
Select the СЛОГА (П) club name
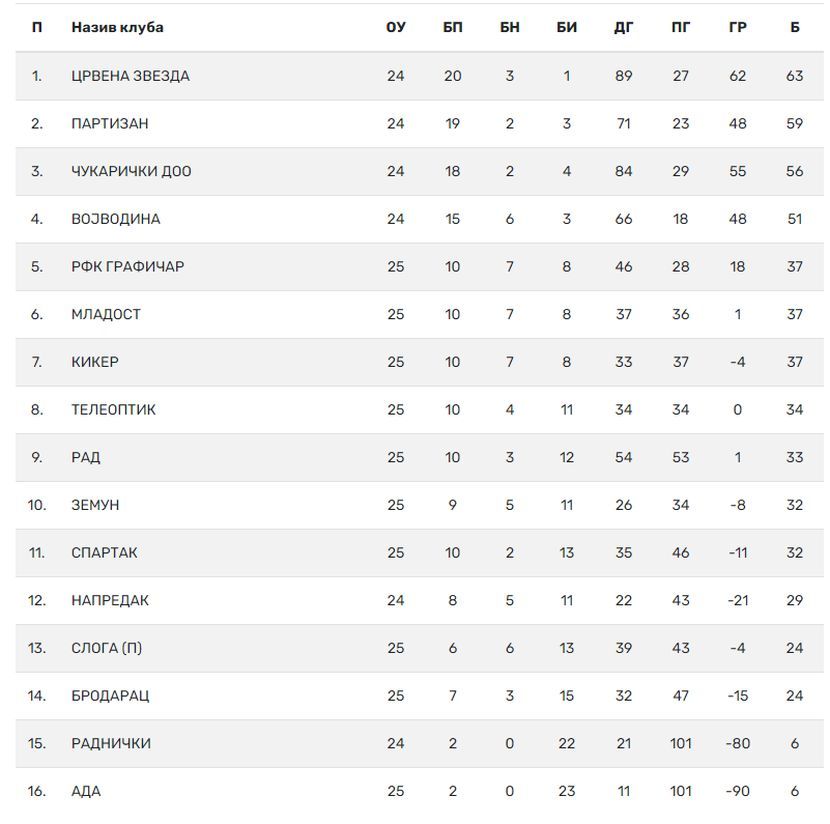coord(106,648)
